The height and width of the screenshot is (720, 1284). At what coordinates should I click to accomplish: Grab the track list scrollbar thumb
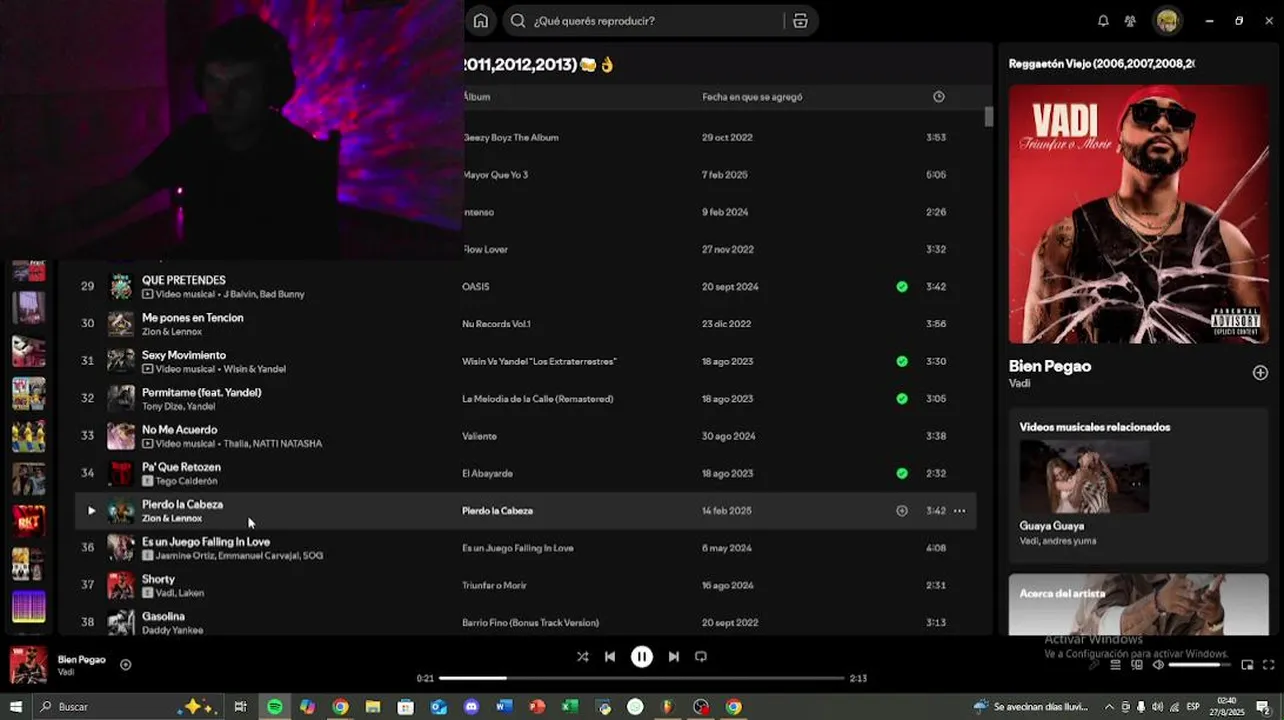(x=989, y=116)
